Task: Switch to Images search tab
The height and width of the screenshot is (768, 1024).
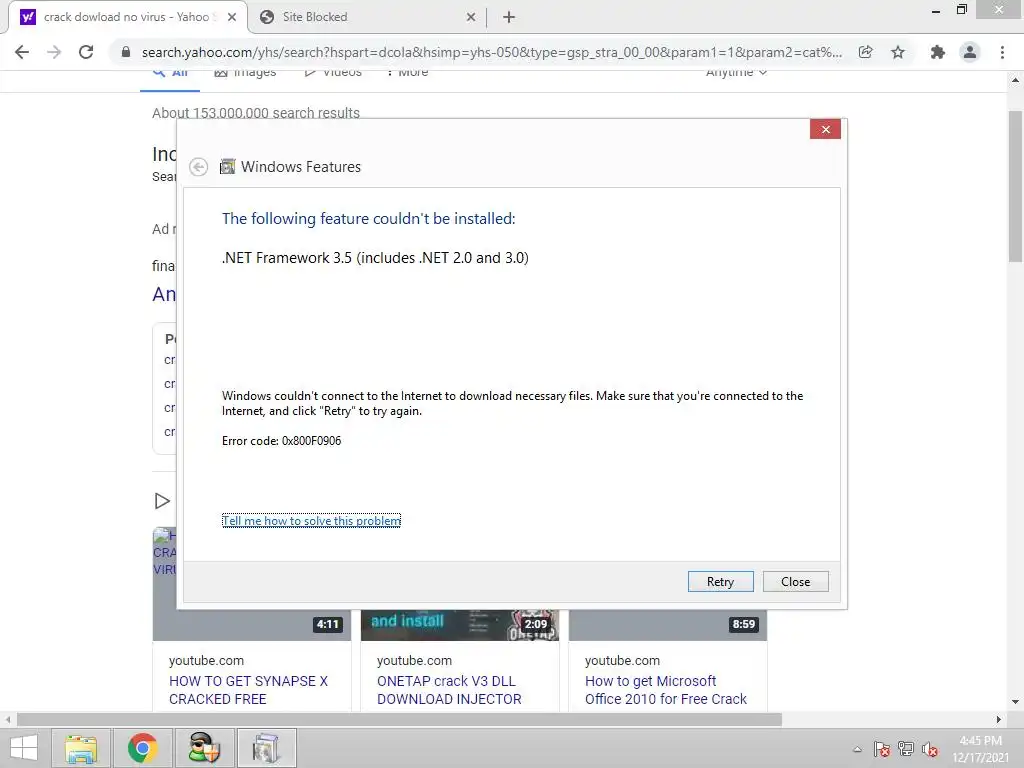Action: tap(246, 73)
